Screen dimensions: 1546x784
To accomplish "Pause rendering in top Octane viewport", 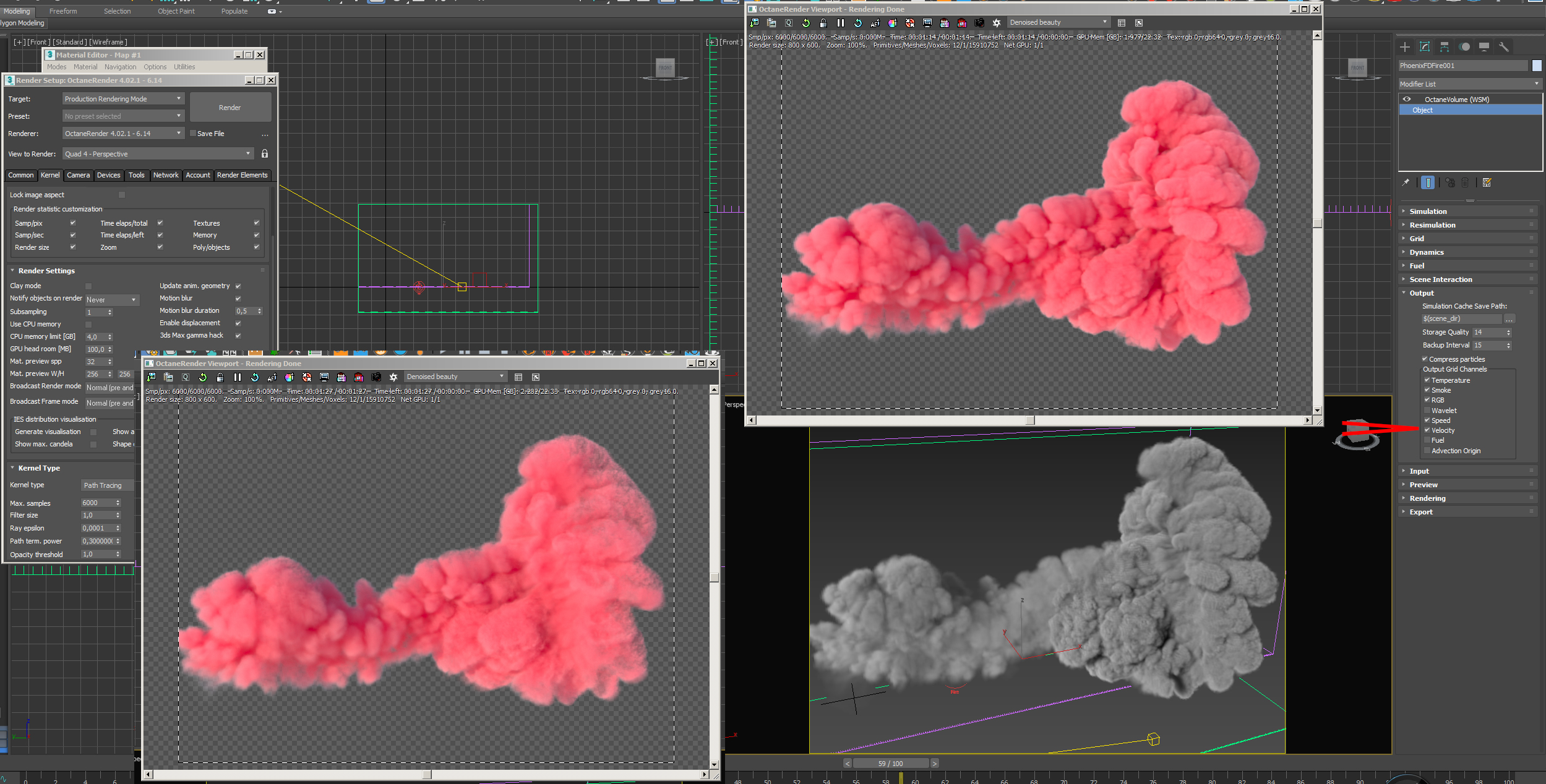I will pos(840,23).
